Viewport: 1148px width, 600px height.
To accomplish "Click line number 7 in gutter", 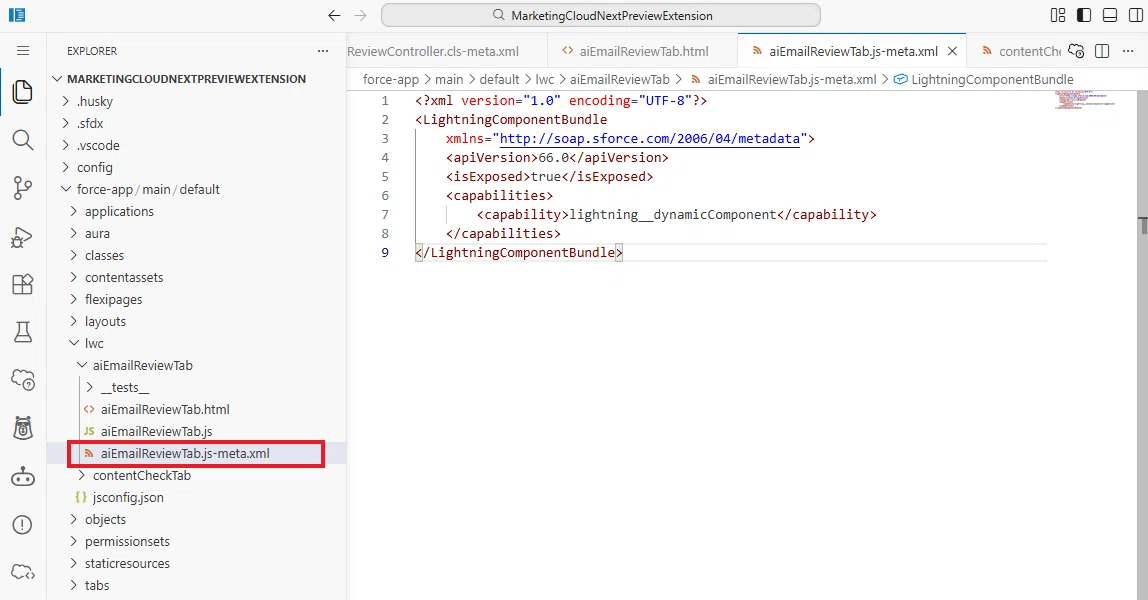I will (385, 214).
